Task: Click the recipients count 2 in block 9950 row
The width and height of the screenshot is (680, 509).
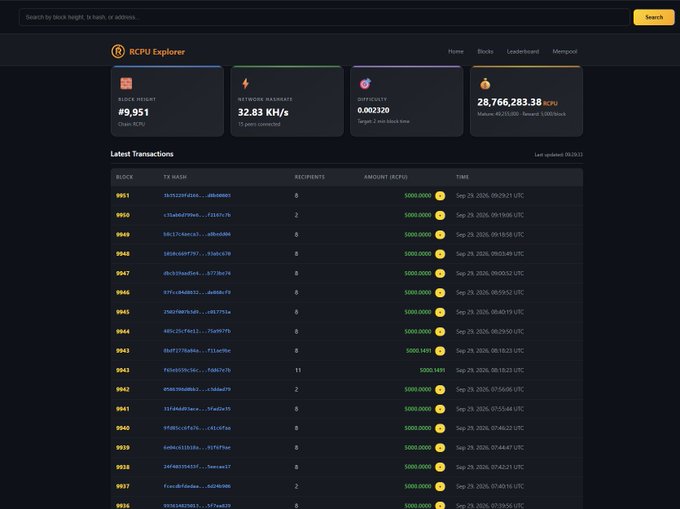Action: click(x=296, y=215)
